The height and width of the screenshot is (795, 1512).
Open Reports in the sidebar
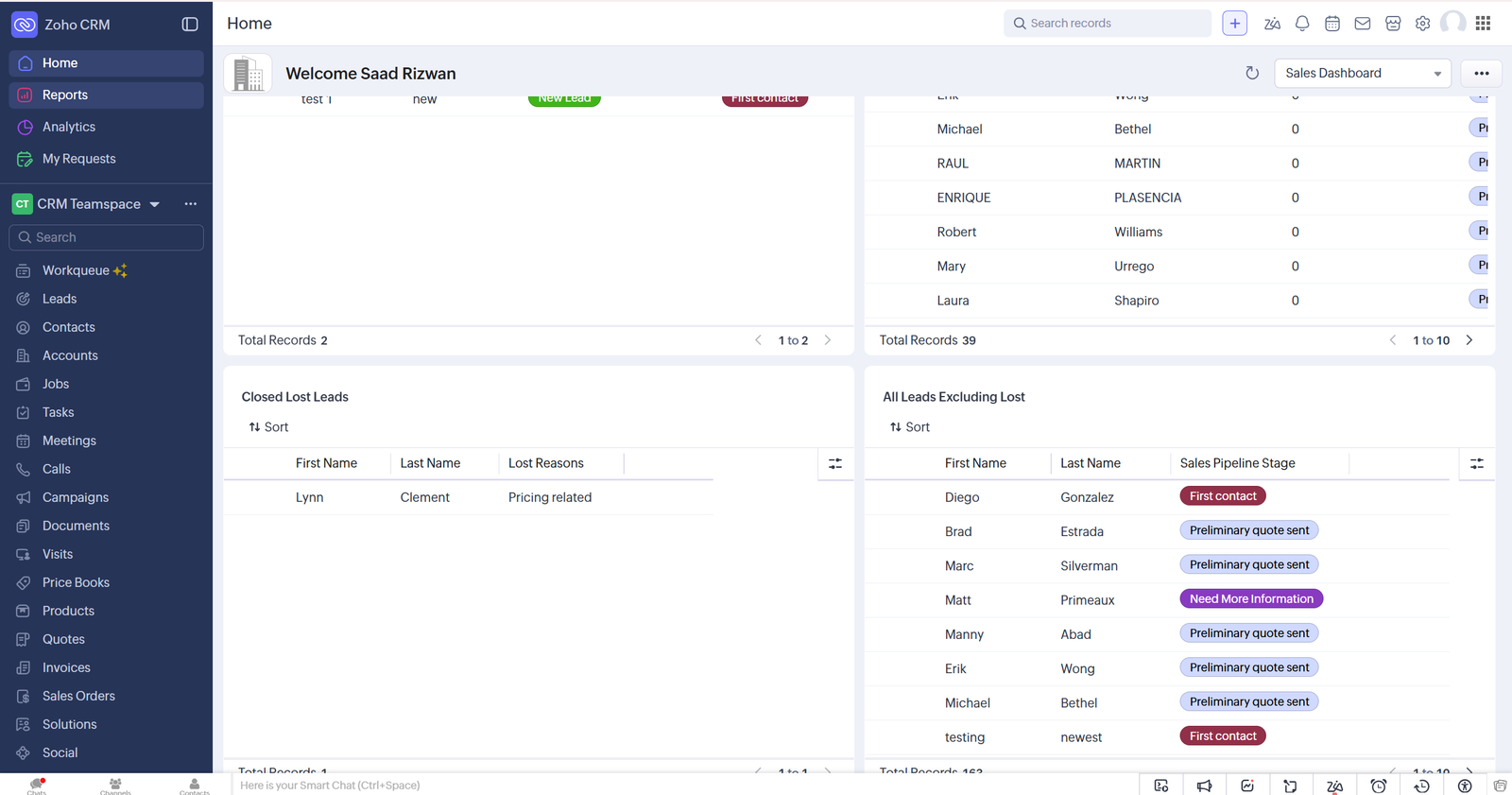pyautogui.click(x=106, y=95)
